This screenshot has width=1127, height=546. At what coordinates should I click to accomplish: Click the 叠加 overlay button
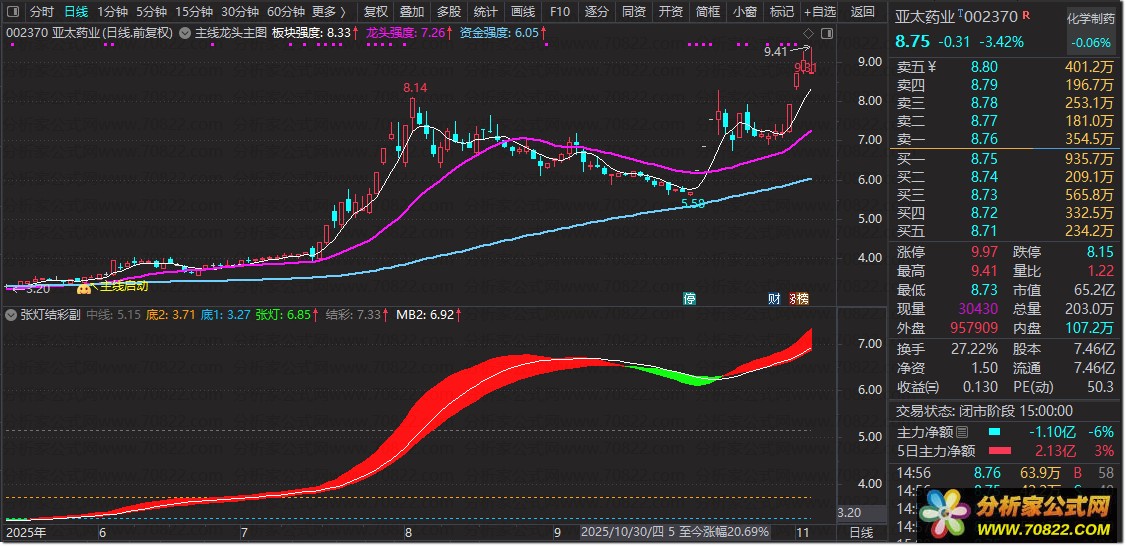point(412,11)
